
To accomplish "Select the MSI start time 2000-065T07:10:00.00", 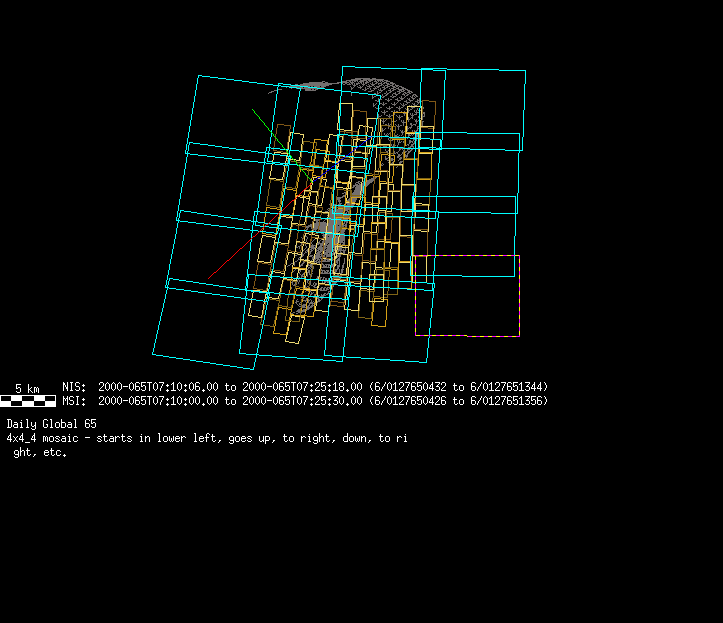I will coord(158,401).
